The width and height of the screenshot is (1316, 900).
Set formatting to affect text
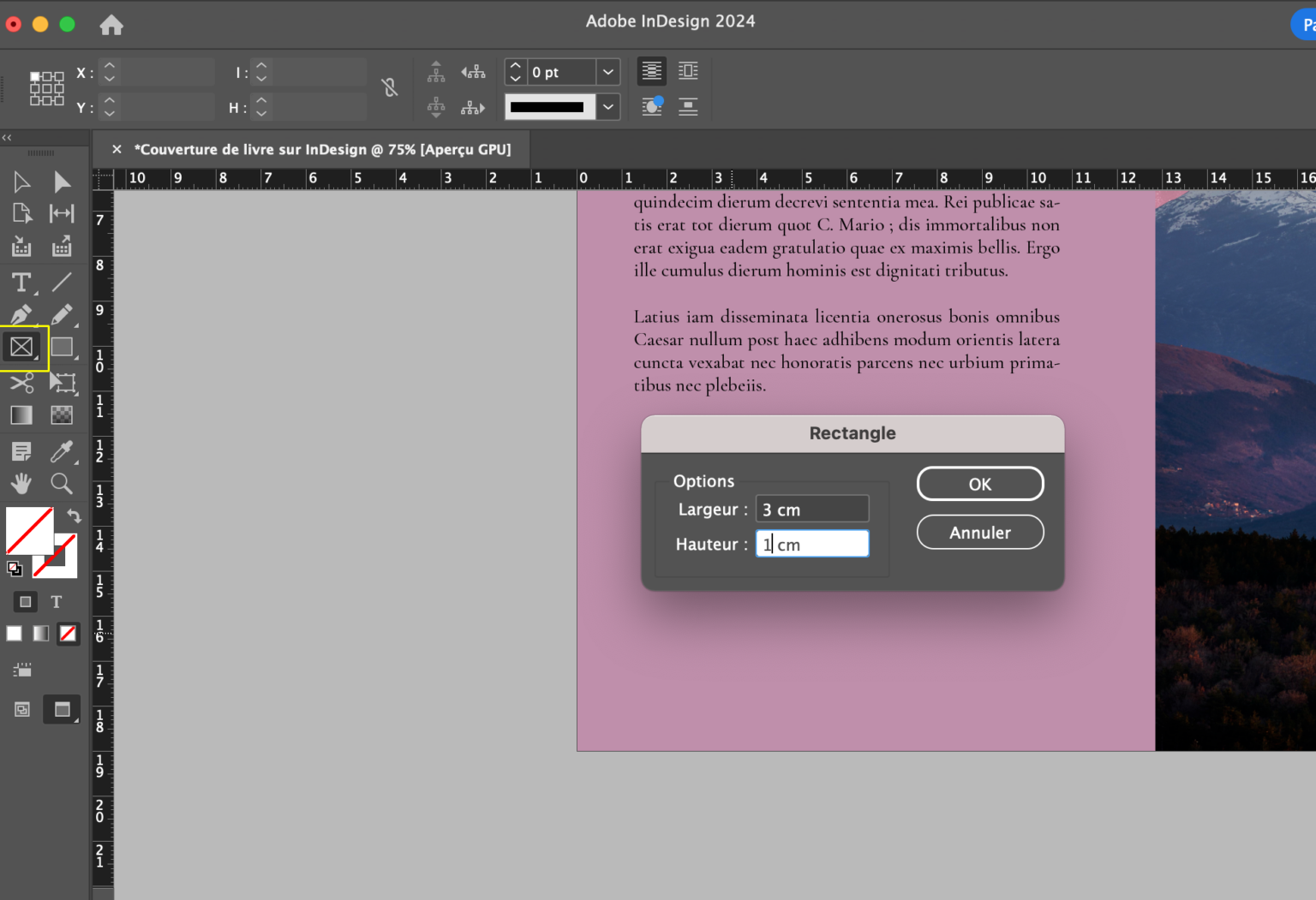pyautogui.click(x=57, y=602)
